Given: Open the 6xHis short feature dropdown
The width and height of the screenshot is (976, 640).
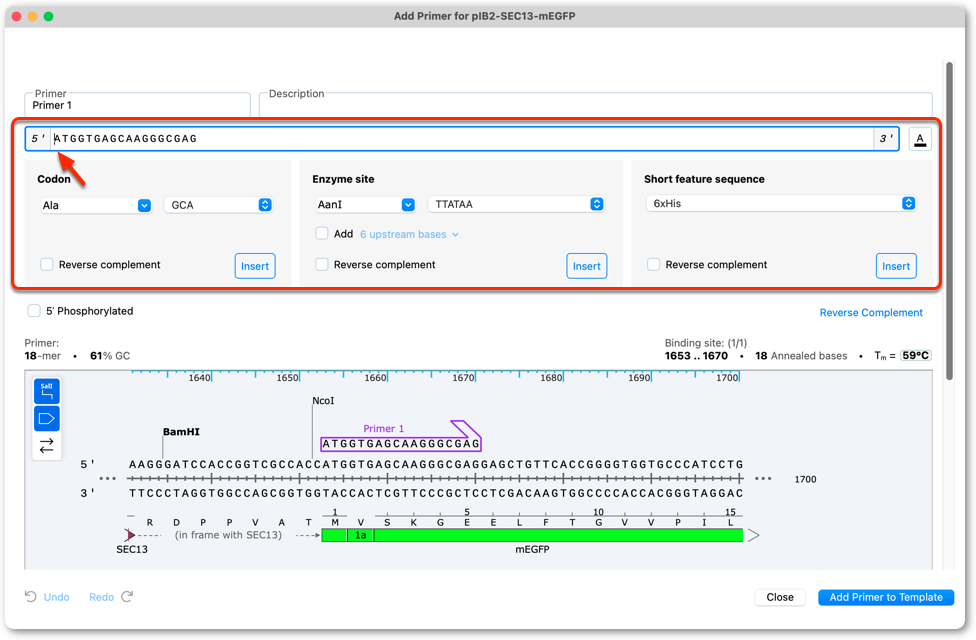Looking at the screenshot, I should (x=781, y=204).
